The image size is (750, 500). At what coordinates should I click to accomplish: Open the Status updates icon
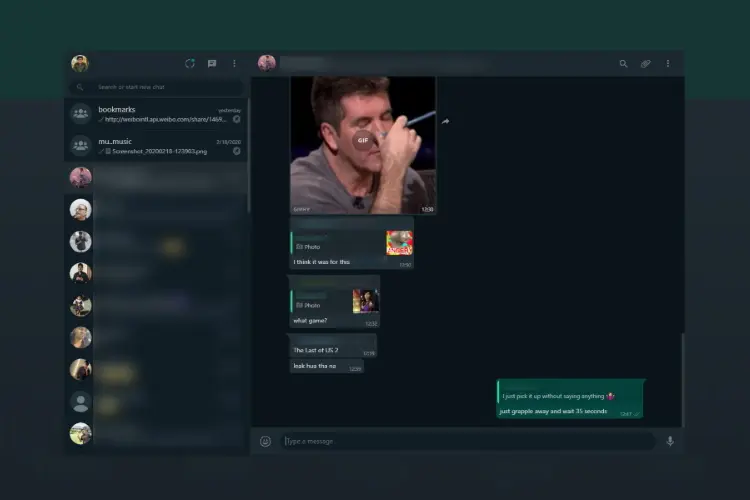[190, 63]
